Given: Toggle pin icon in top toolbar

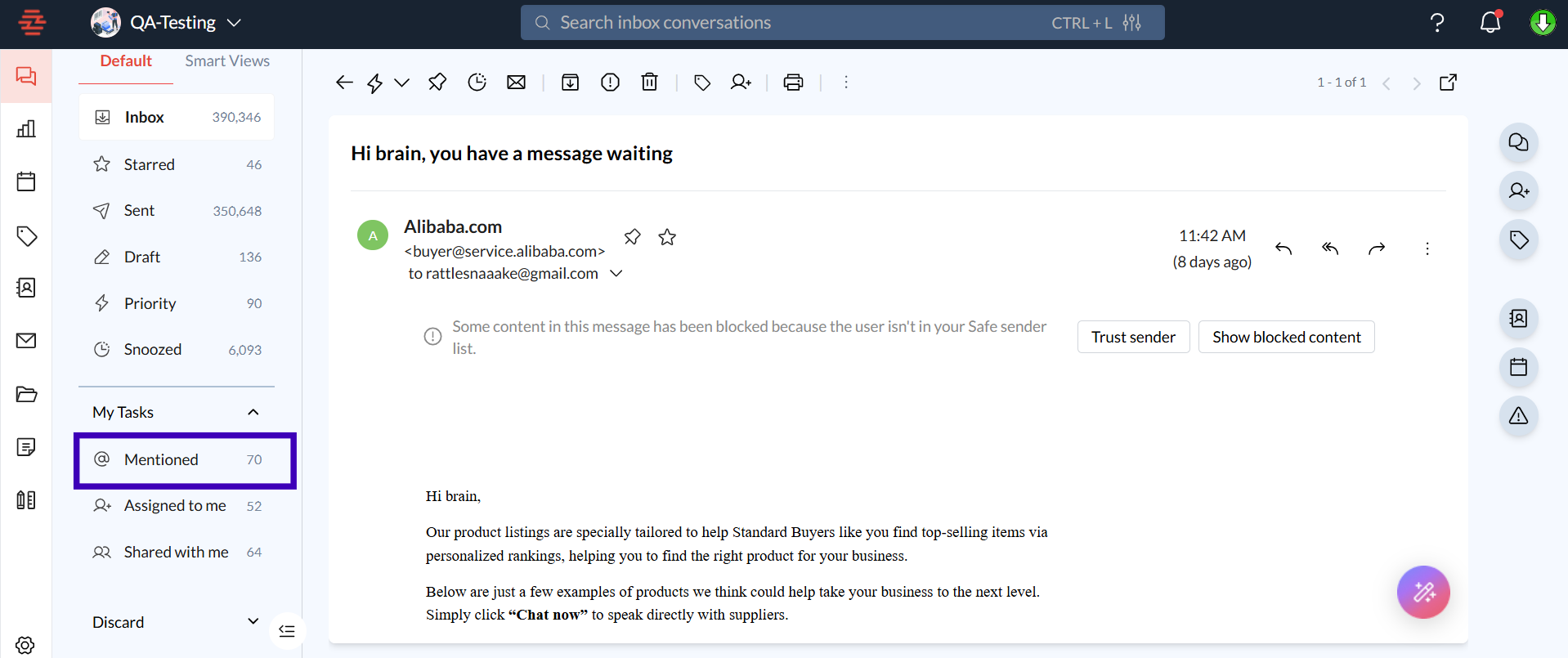Looking at the screenshot, I should [437, 83].
